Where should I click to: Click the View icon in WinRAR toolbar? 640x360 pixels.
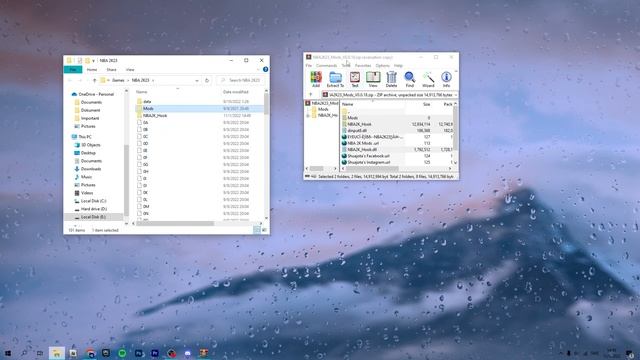click(373, 79)
